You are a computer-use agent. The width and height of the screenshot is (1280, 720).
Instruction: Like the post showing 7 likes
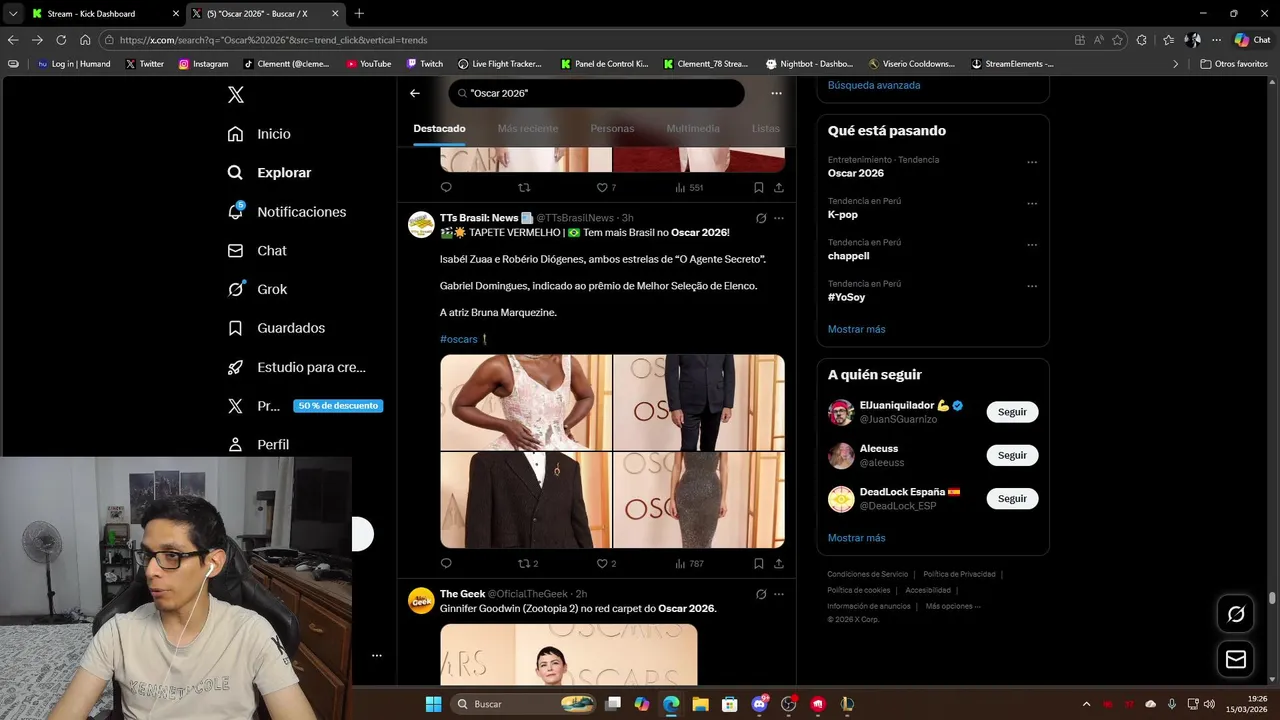coord(606,187)
